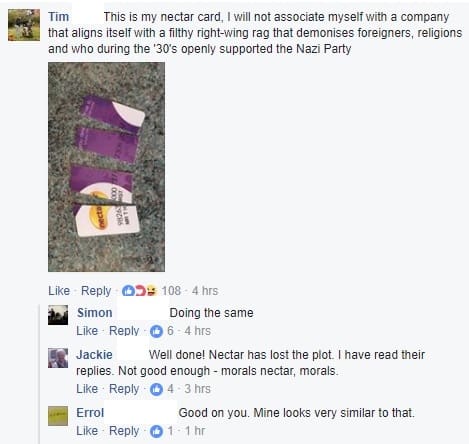Viewport: 469px width, 444px height.
Task: Like Tim's nectar card comment
Action: point(59,291)
